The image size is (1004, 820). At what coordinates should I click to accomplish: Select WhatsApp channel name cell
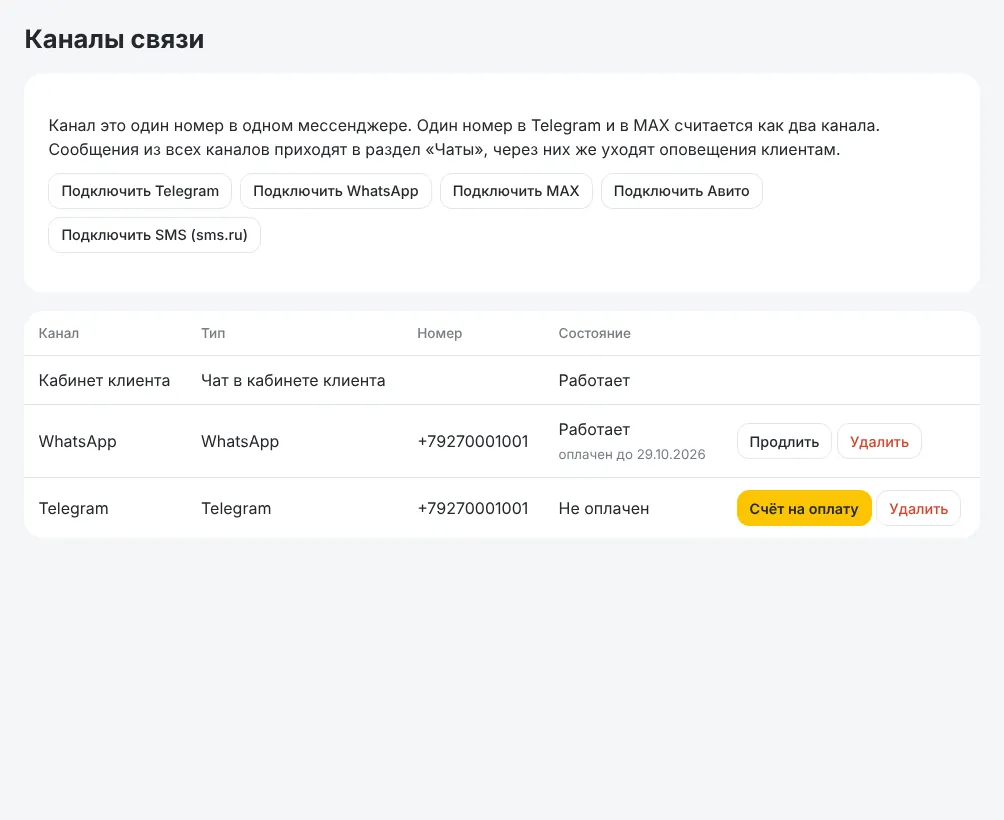[77, 441]
